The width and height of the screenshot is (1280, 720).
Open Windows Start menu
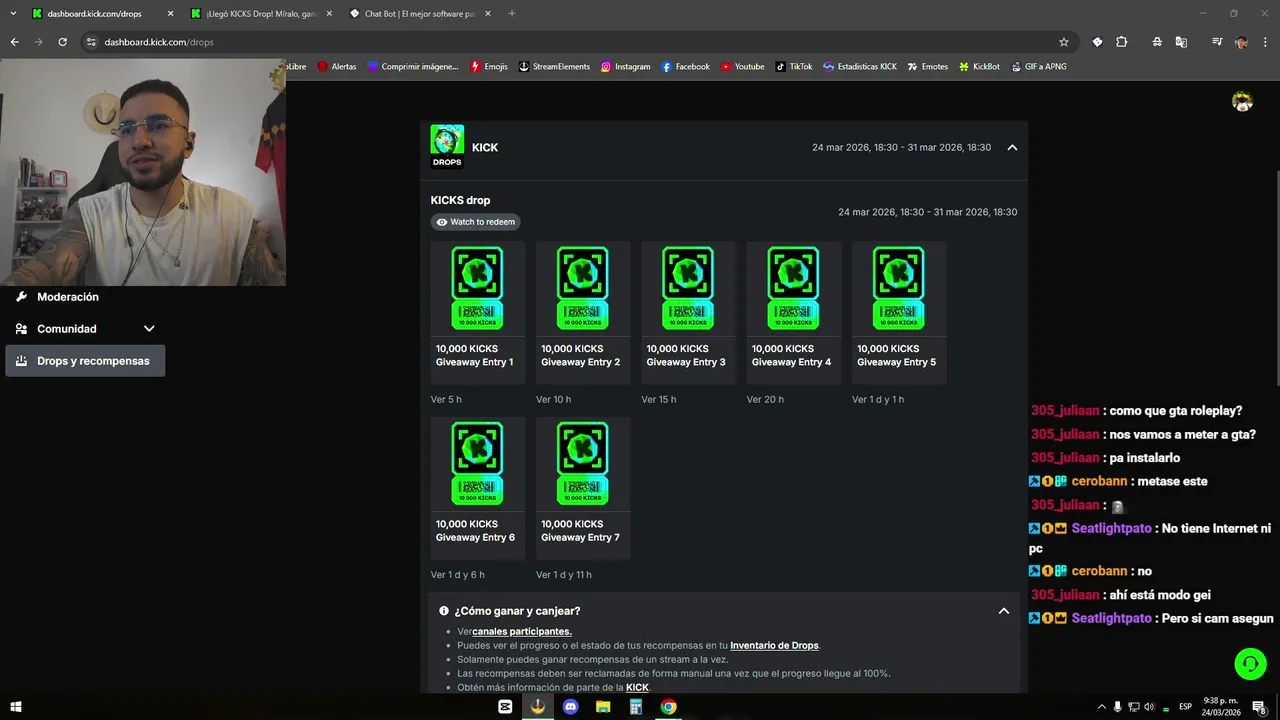(x=15, y=707)
